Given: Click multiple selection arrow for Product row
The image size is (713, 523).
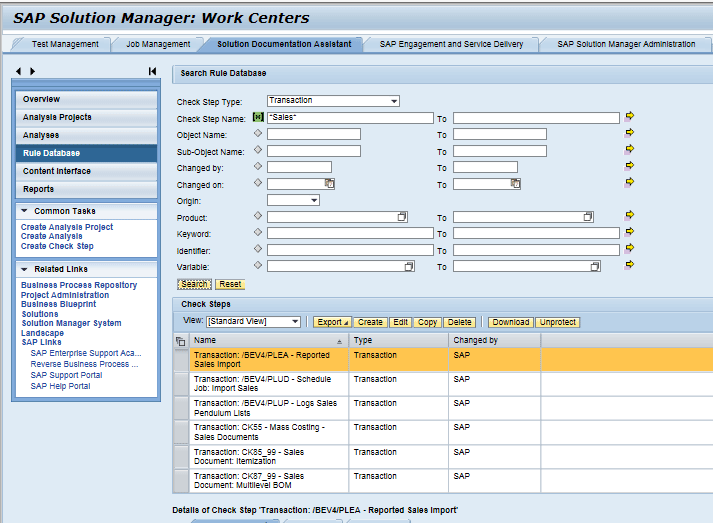Looking at the screenshot, I should click(x=629, y=215).
